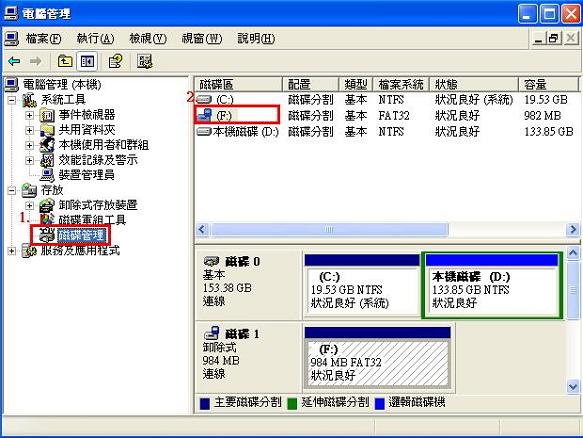Click the rightmost Help toolbar icon
Image resolution: width=583 pixels, height=438 pixels.
tap(144, 61)
